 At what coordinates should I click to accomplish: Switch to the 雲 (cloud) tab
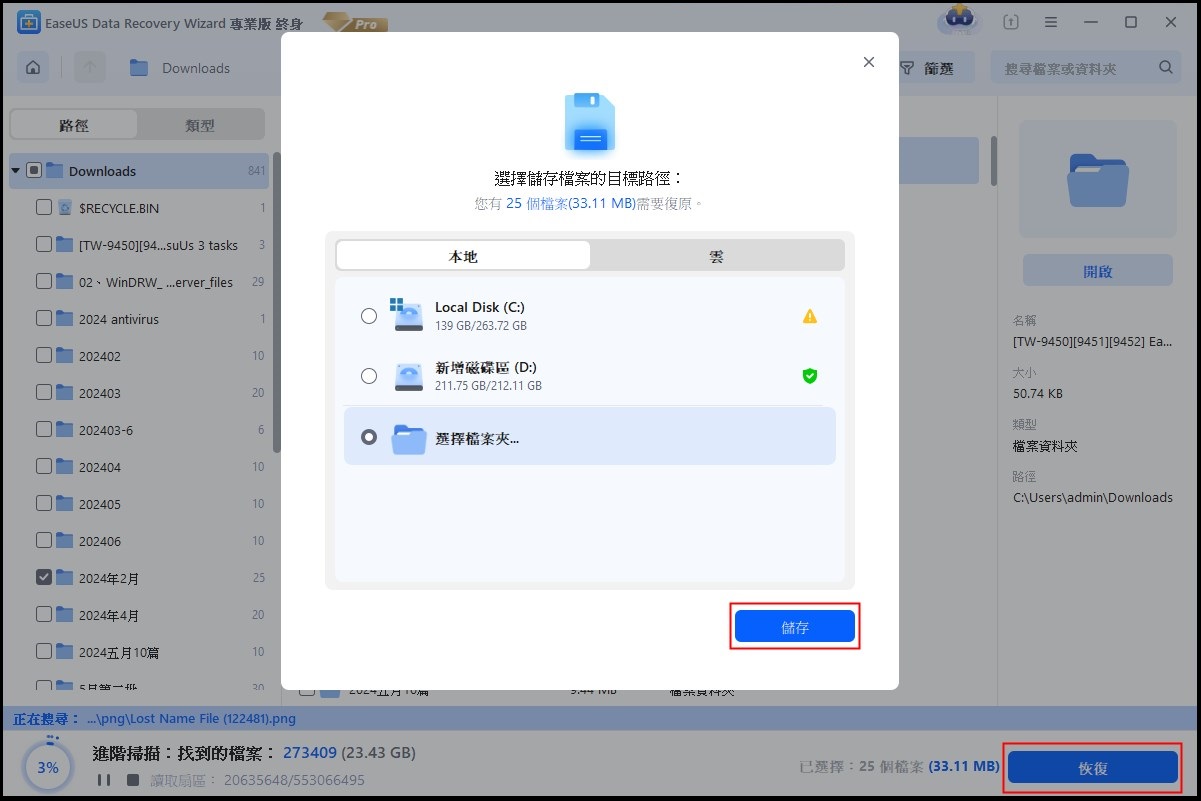716,256
